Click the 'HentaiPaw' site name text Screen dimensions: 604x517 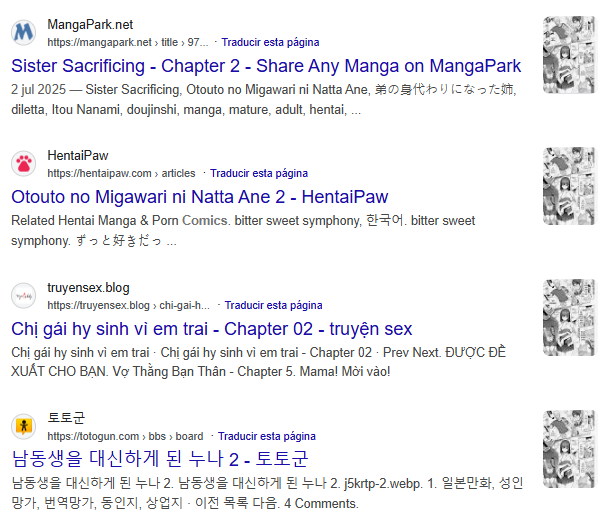78,156
